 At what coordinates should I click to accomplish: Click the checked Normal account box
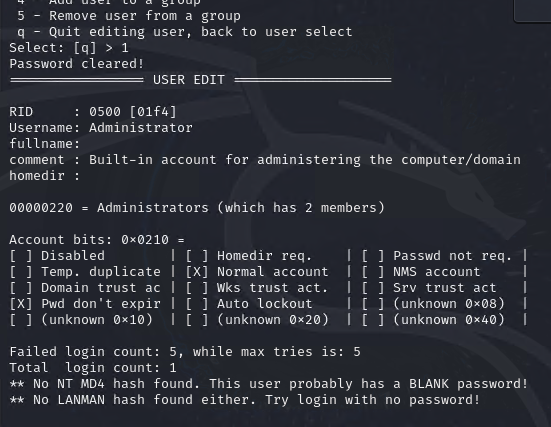197,272
